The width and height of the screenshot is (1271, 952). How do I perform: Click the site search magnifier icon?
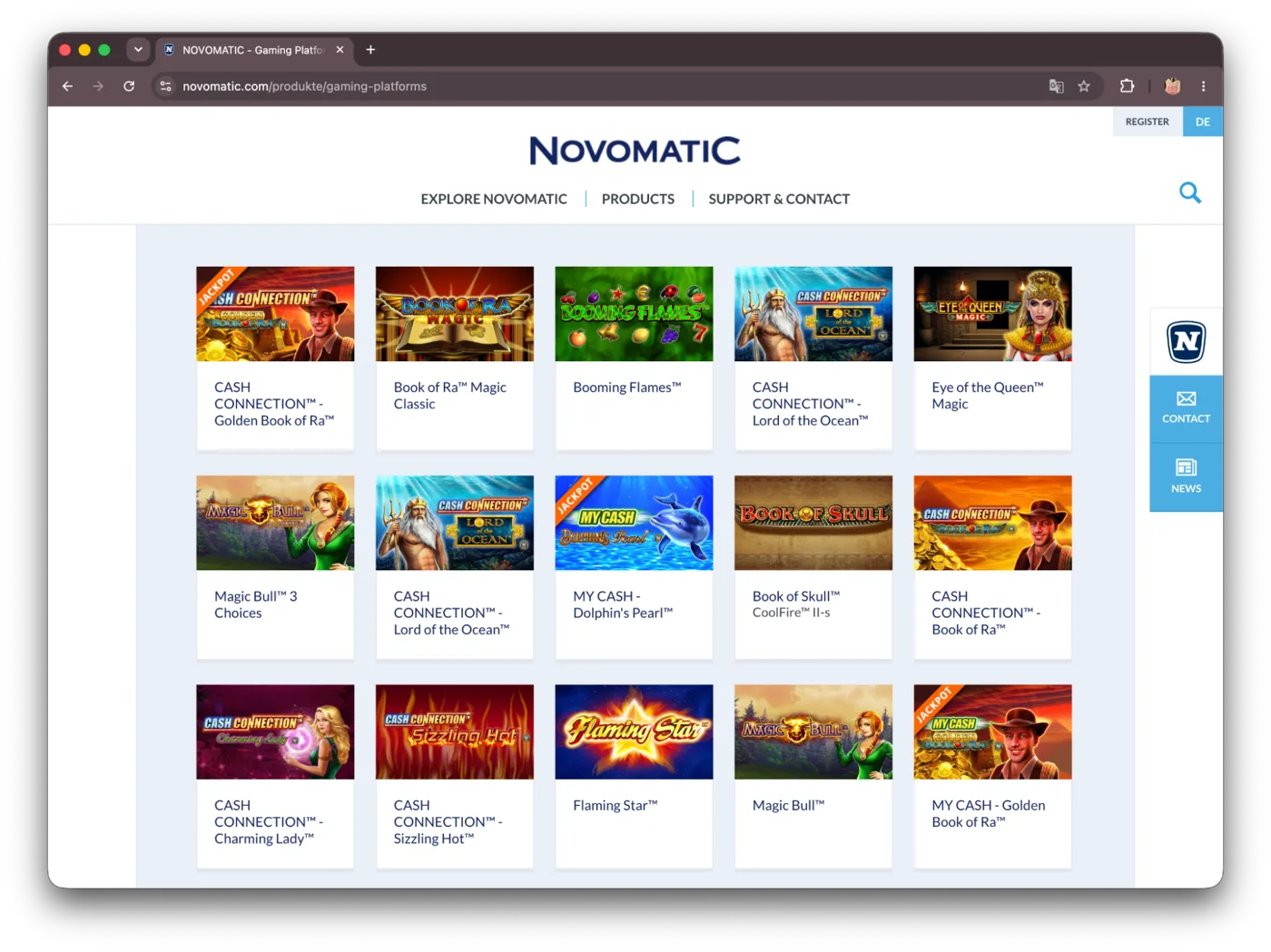1190,192
